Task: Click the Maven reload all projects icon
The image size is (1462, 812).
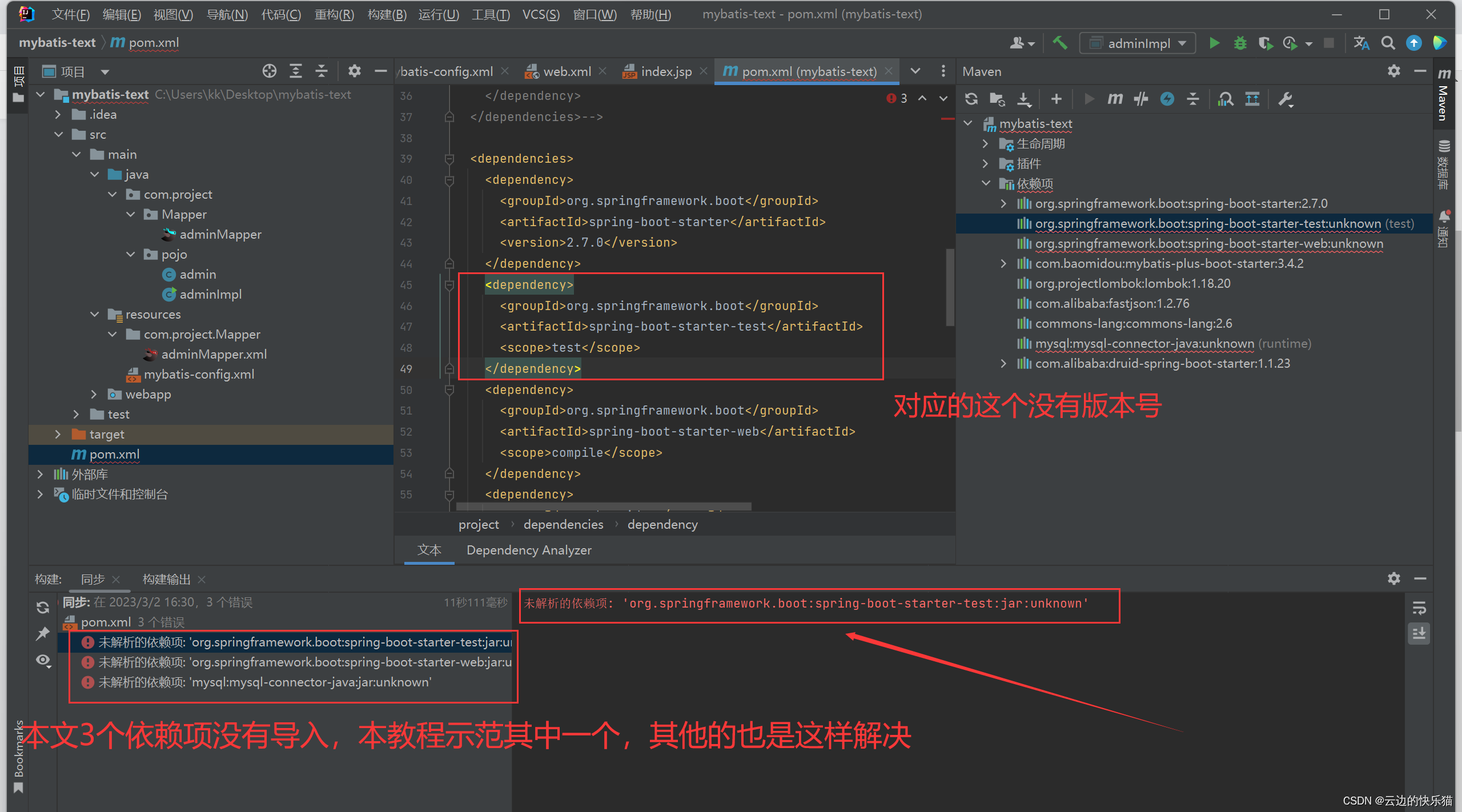Action: coord(971,99)
